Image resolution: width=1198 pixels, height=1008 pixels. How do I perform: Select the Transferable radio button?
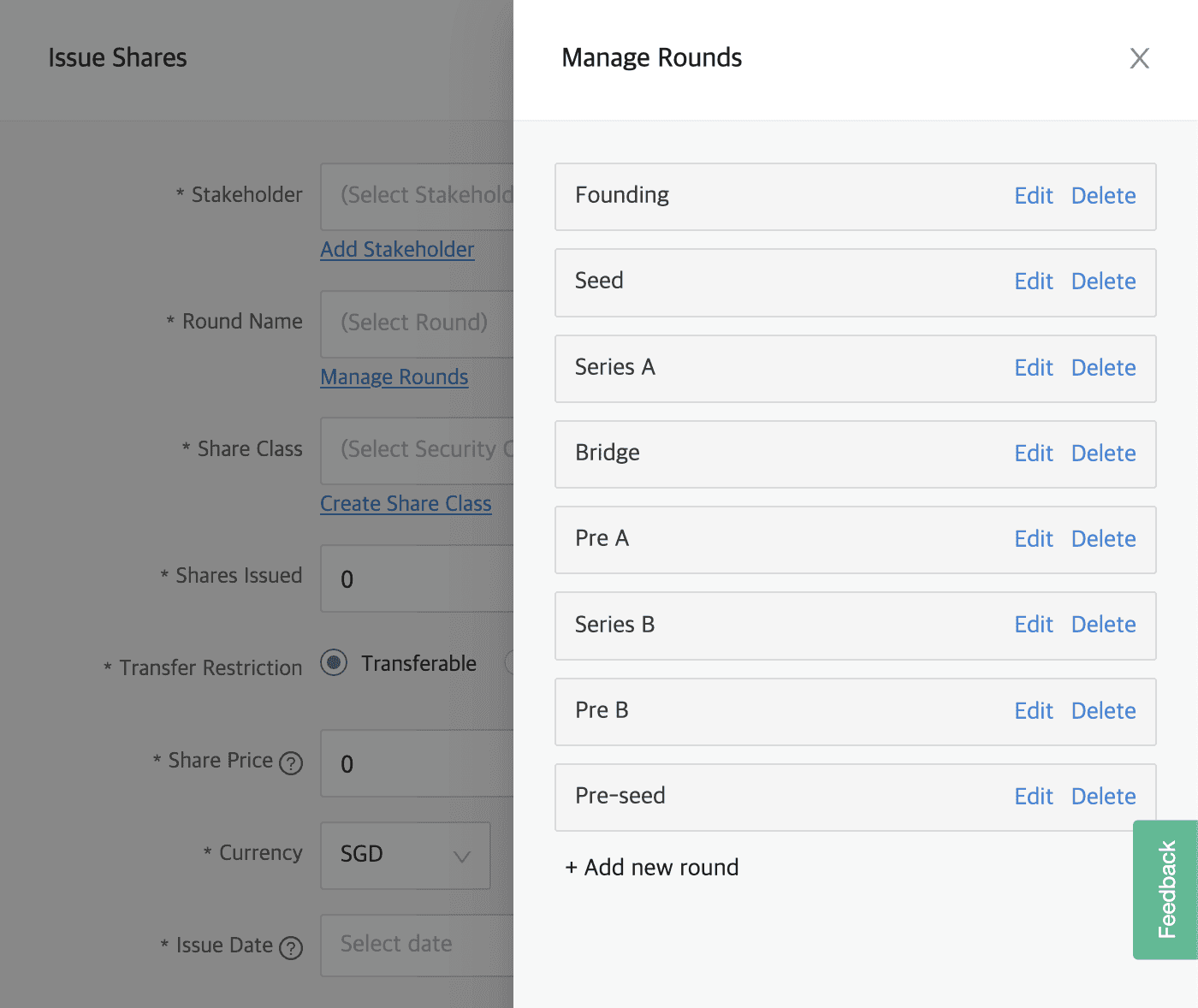(334, 662)
